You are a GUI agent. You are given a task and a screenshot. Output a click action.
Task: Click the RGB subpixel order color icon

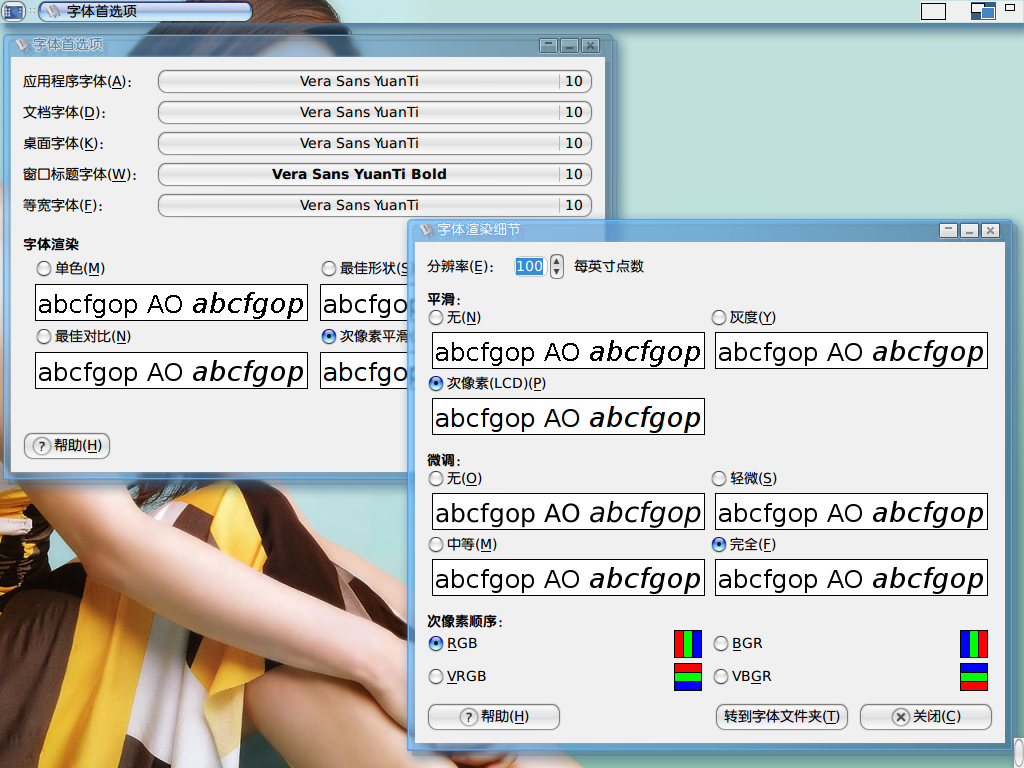[688, 644]
